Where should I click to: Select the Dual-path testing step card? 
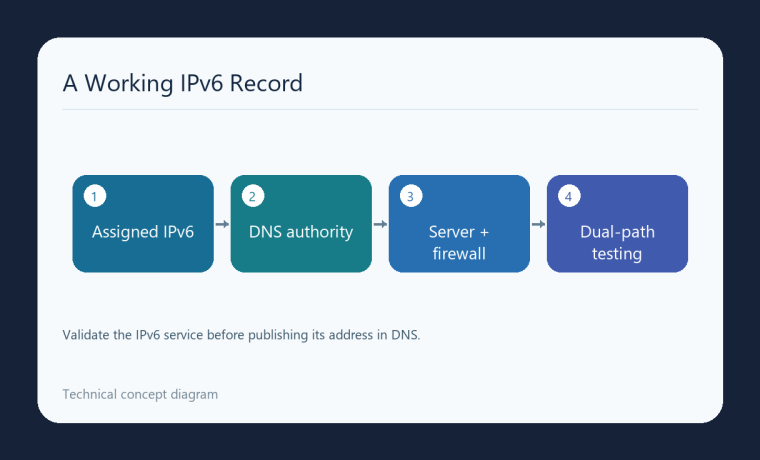tap(617, 223)
